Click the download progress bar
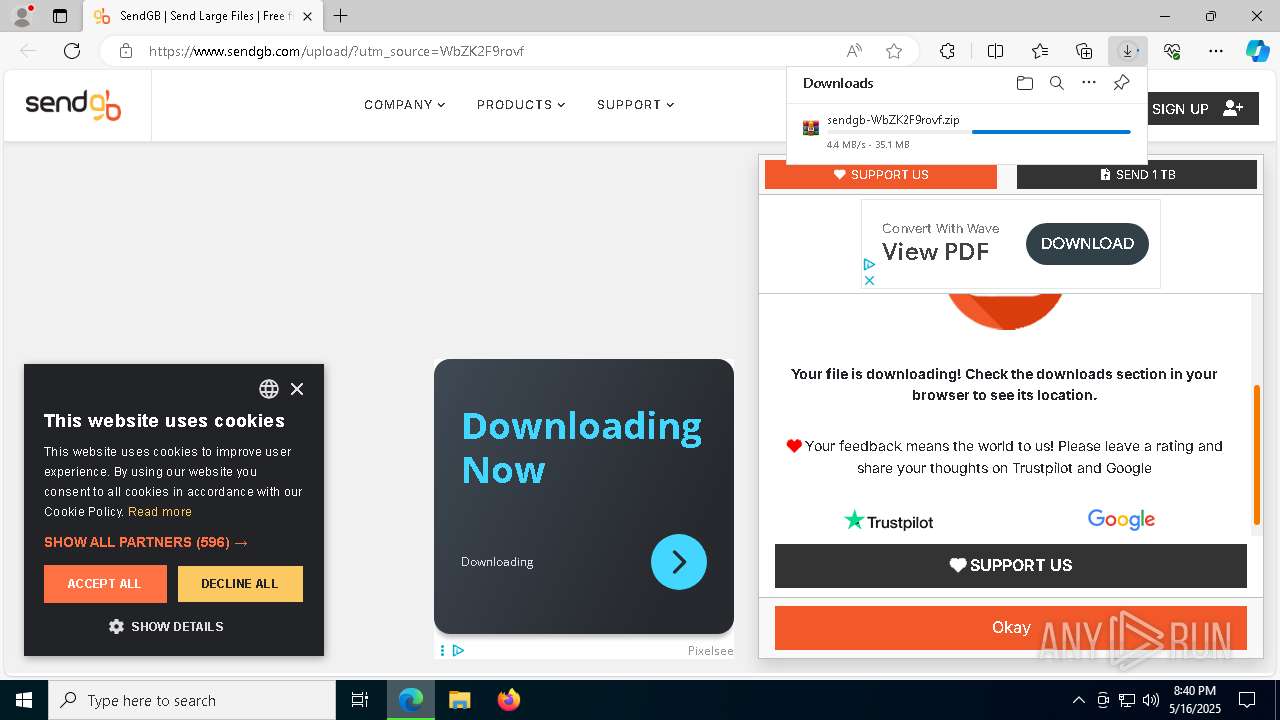This screenshot has height=720, width=1280. coord(979,132)
